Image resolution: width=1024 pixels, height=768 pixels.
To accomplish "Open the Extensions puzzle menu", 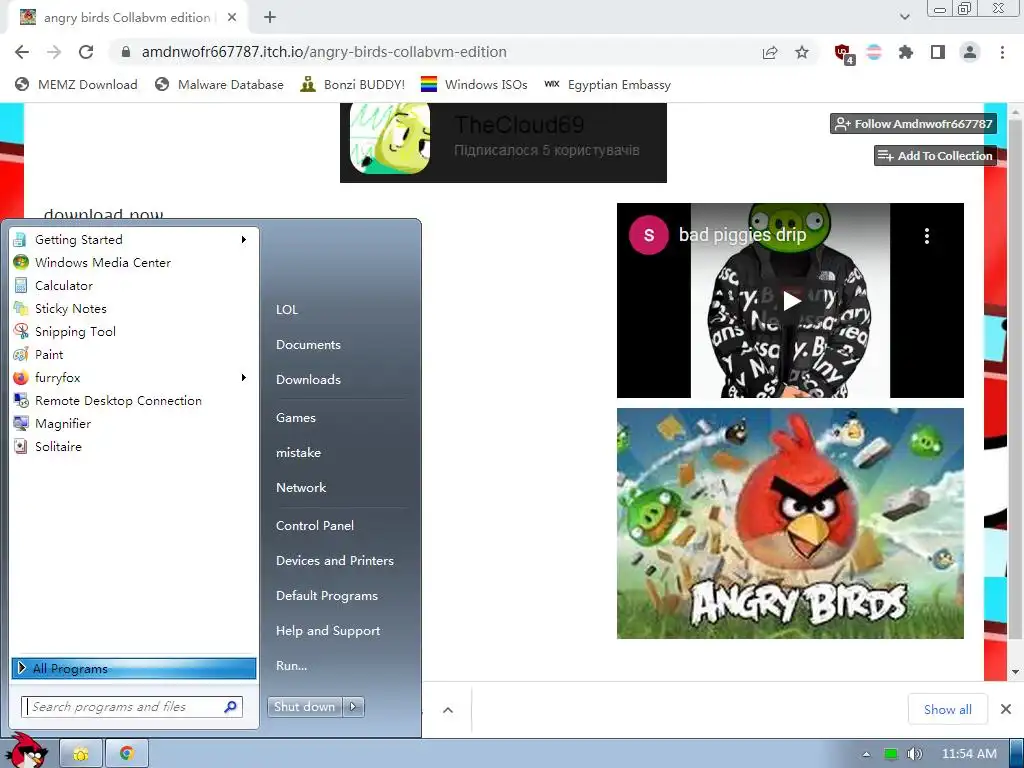I will tap(906, 52).
